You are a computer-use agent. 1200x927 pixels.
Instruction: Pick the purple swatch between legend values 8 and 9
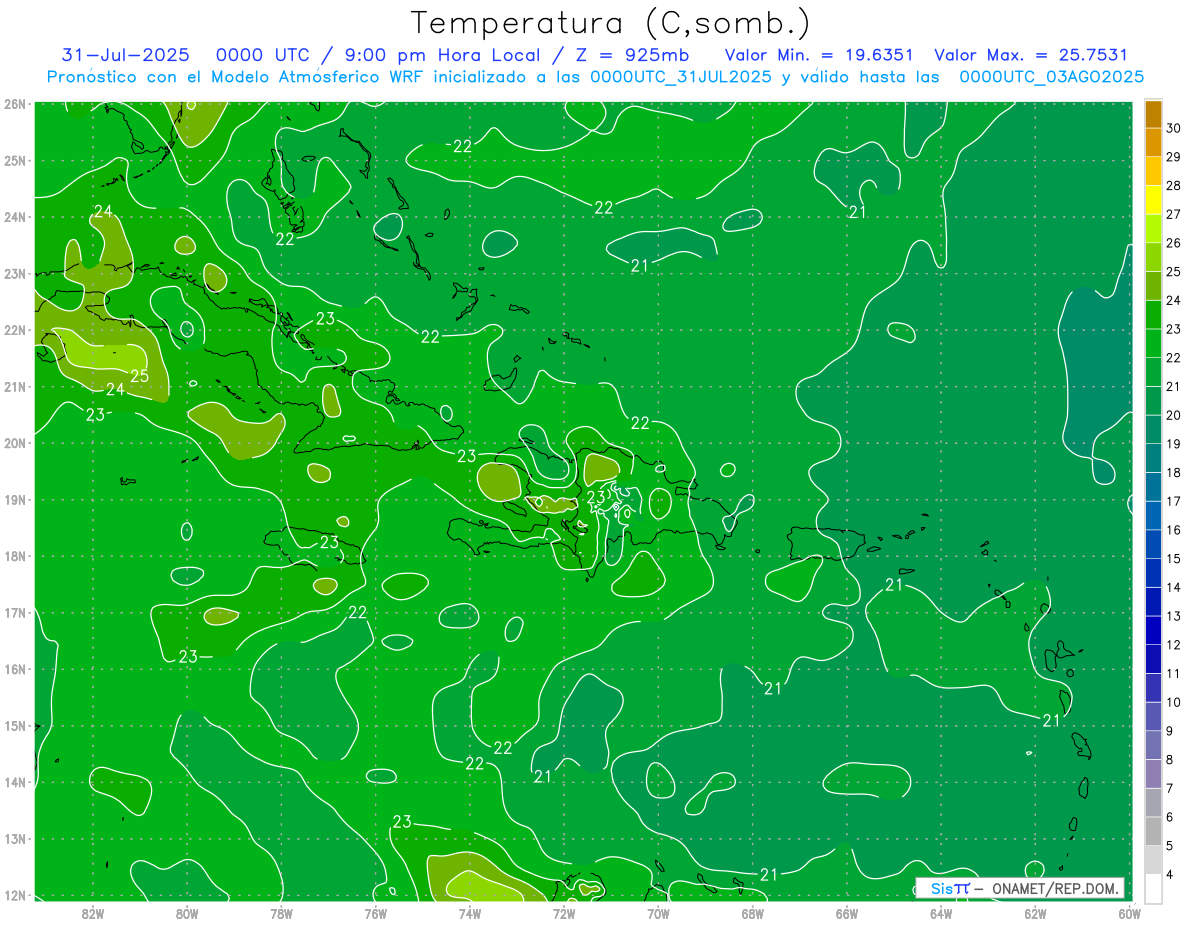pos(1153,745)
